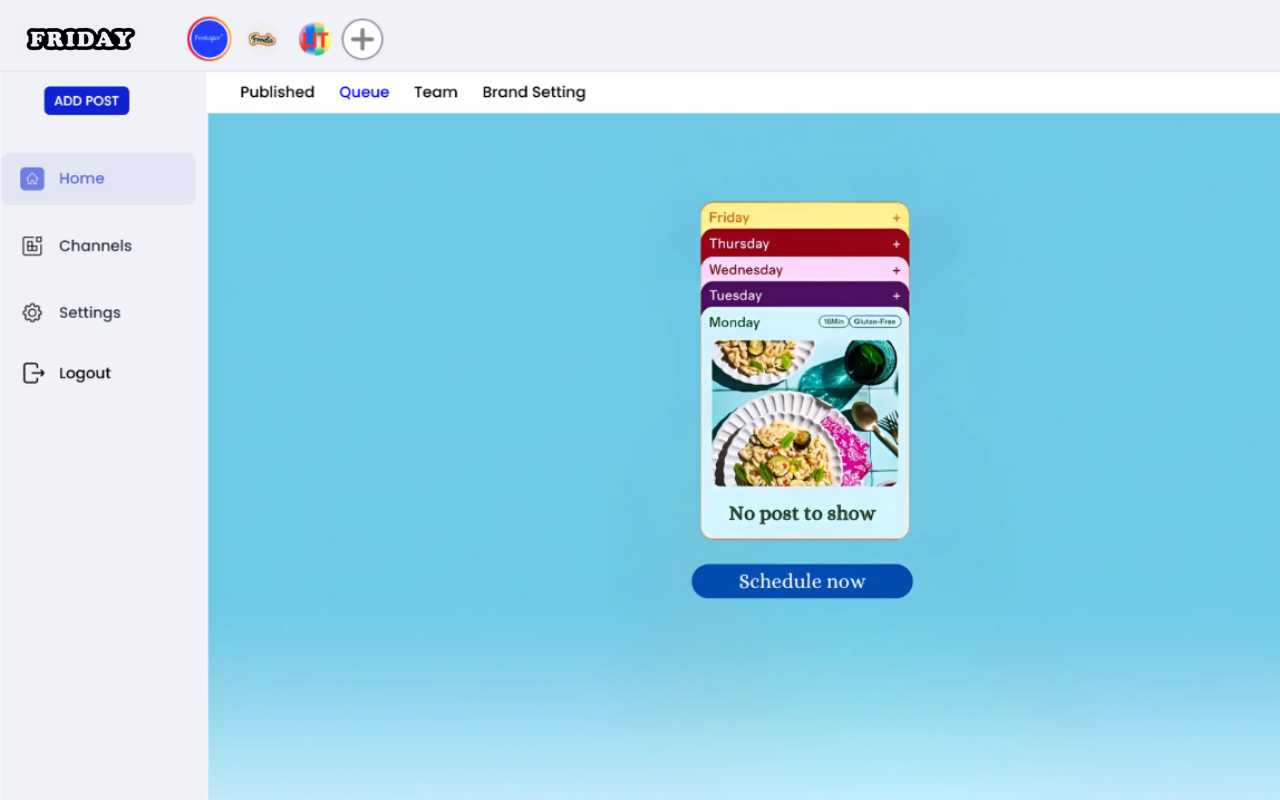Screen dimensions: 1280x800
Task: Open Settings label in the sidebar
Action: click(90, 313)
